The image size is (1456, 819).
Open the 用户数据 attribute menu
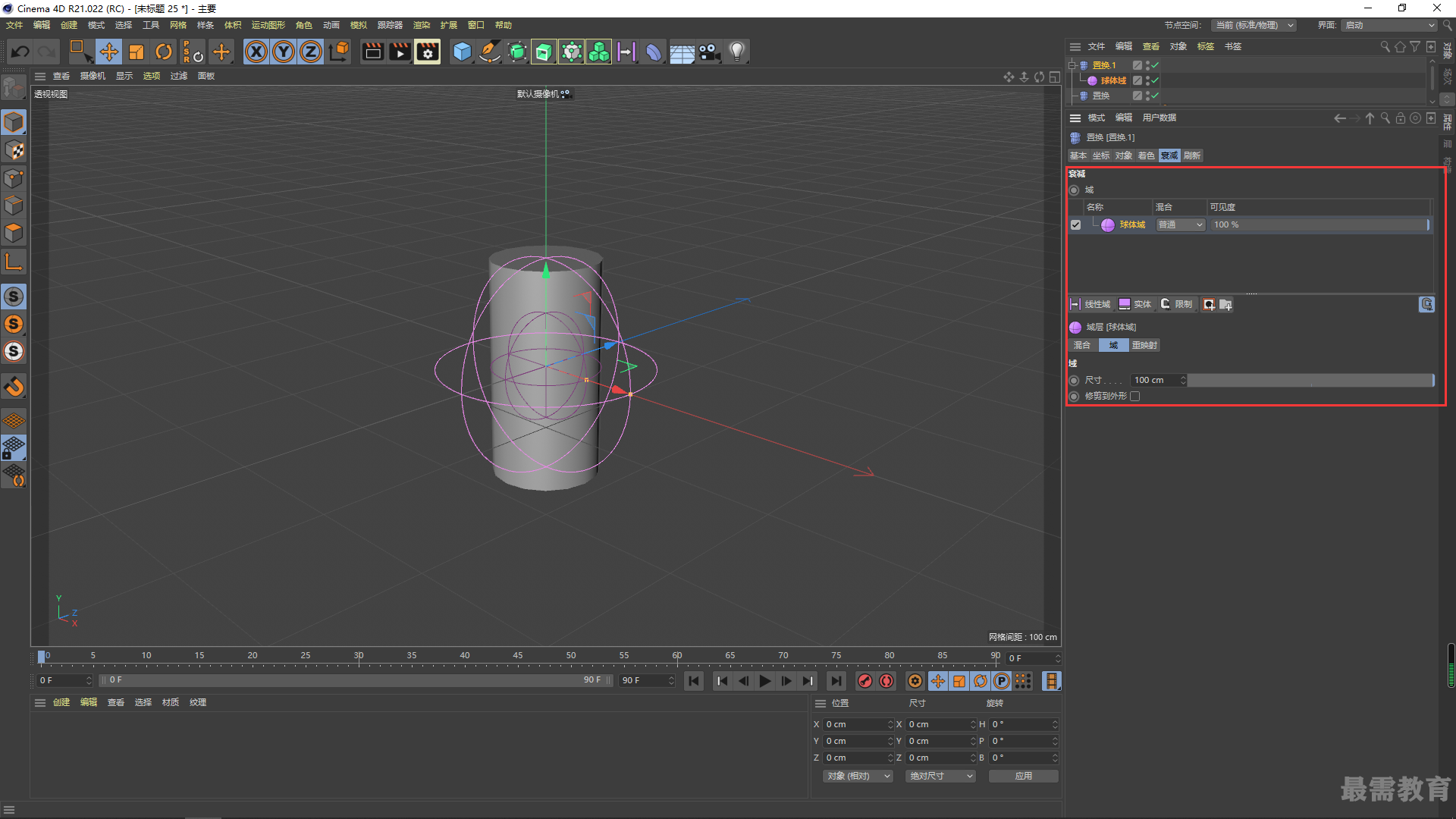click(1159, 118)
